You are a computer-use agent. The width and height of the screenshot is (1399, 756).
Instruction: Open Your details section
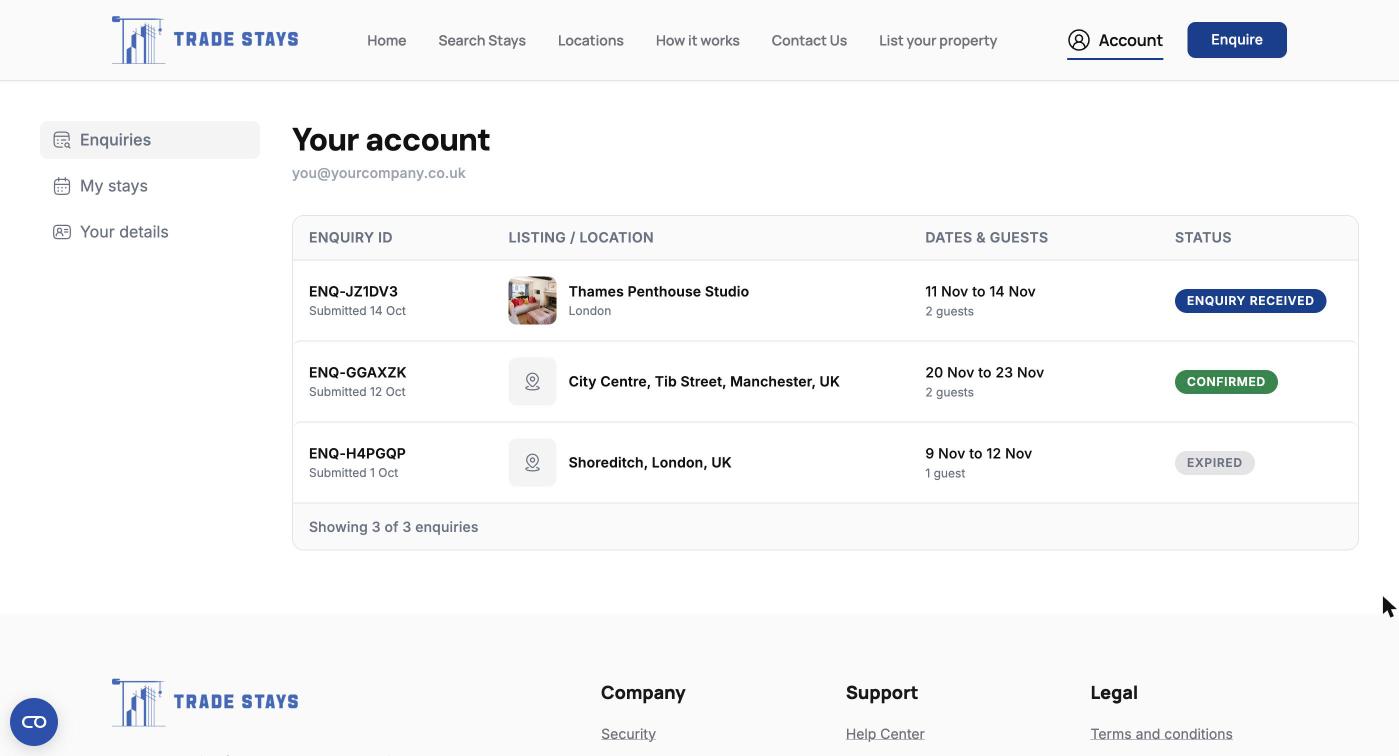point(150,232)
